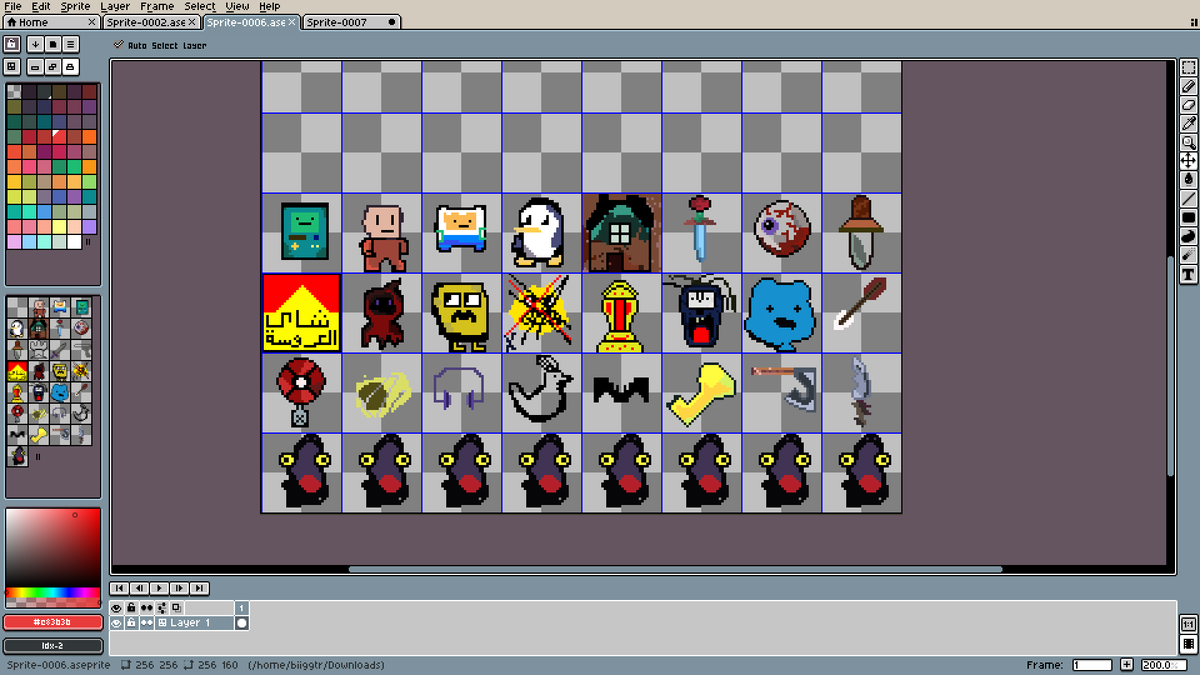Click the tileset mode icon below the palette lock

click(x=12, y=66)
